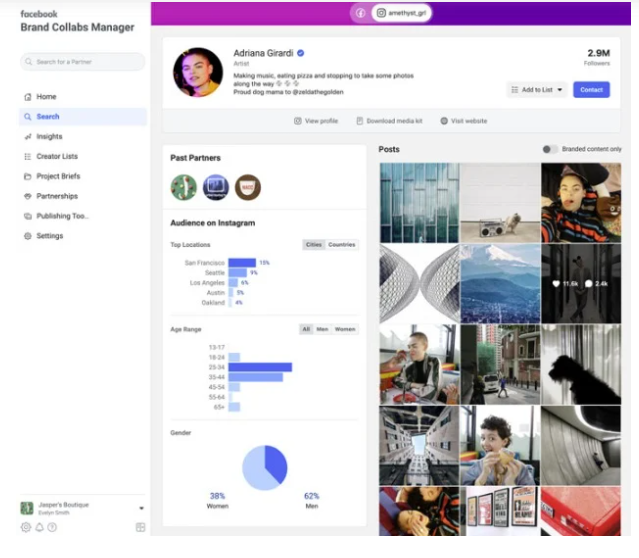
Task: Select All in Age Range filter
Action: coord(306,329)
